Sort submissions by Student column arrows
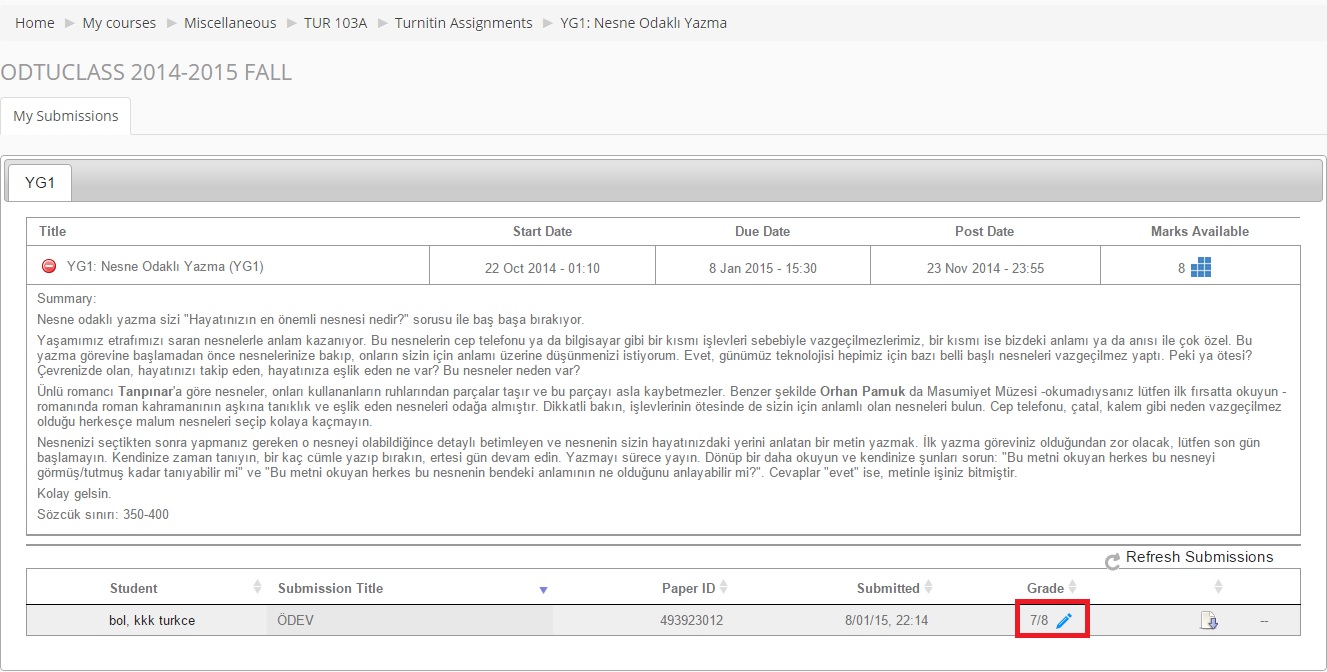Screen dimensions: 1327x672 click(x=257, y=587)
